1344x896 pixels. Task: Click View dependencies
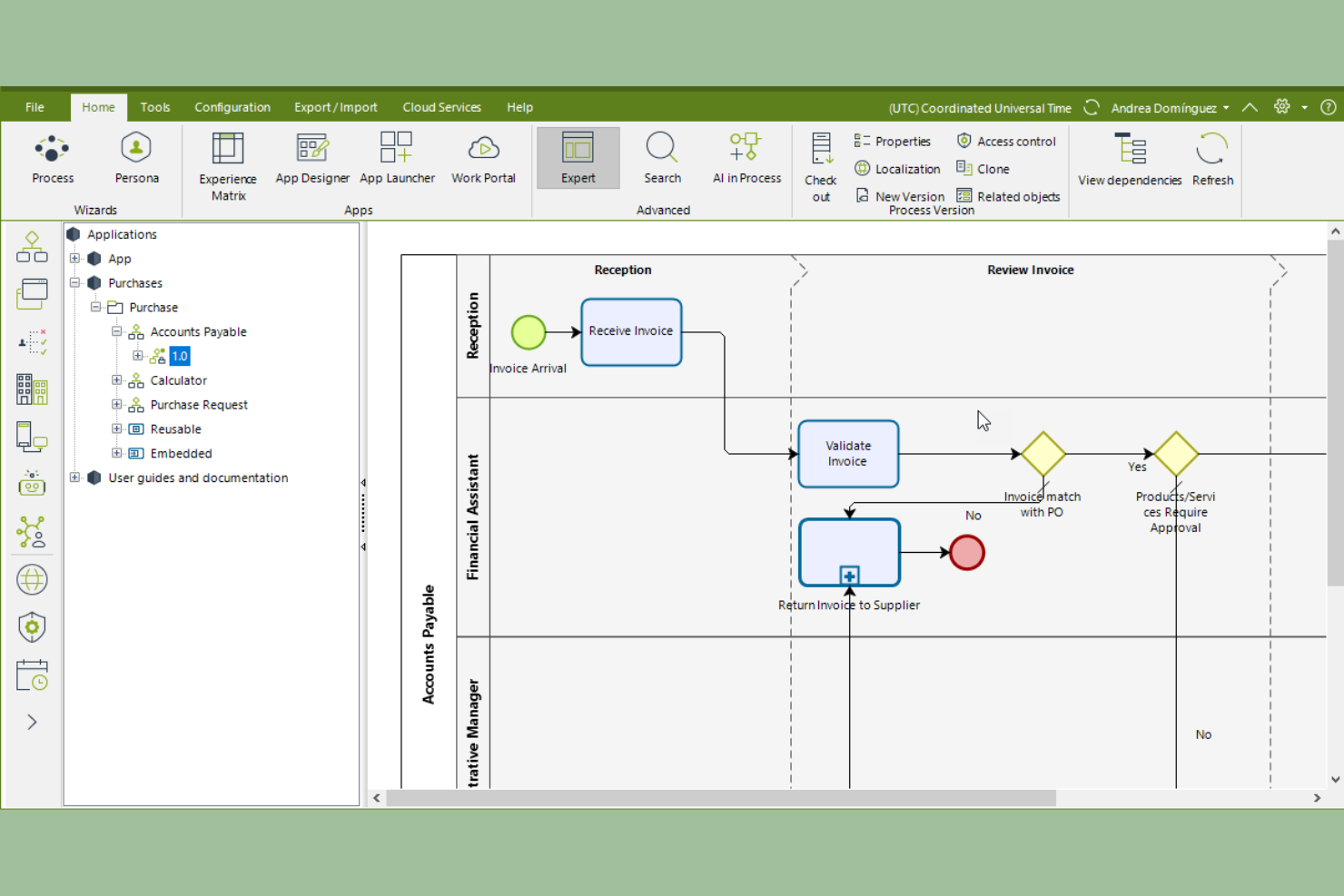pos(1129,160)
